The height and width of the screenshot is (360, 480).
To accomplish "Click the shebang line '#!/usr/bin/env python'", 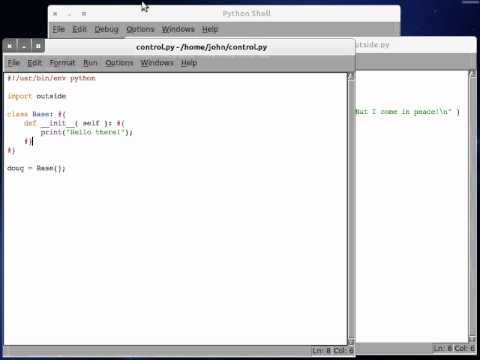I will (x=52, y=78).
